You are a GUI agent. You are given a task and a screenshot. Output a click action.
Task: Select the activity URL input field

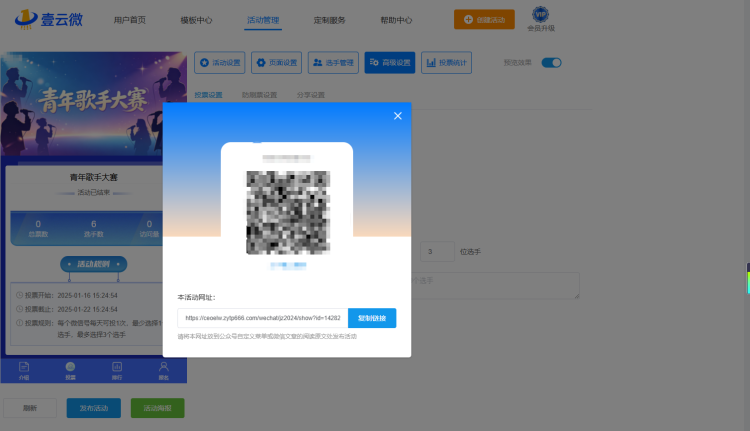263,318
